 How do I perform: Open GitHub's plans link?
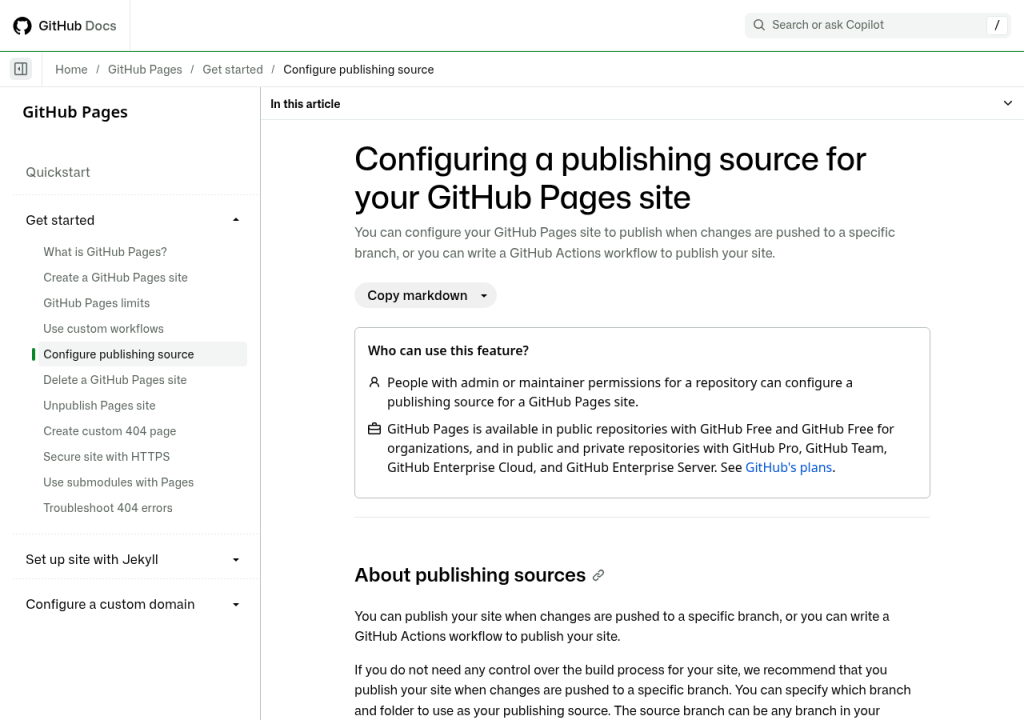pyautogui.click(x=788, y=467)
